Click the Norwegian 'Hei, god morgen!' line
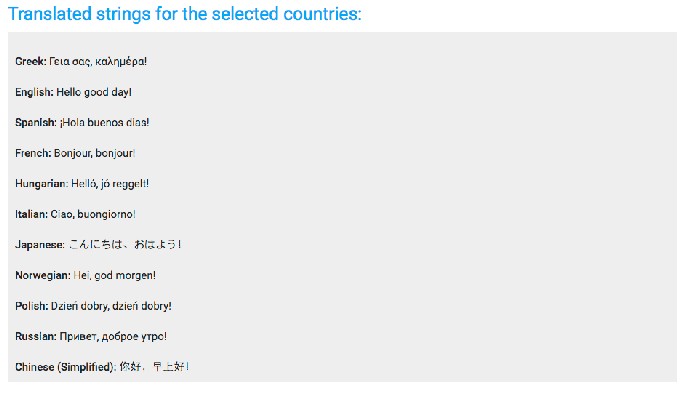 click(x=86, y=275)
